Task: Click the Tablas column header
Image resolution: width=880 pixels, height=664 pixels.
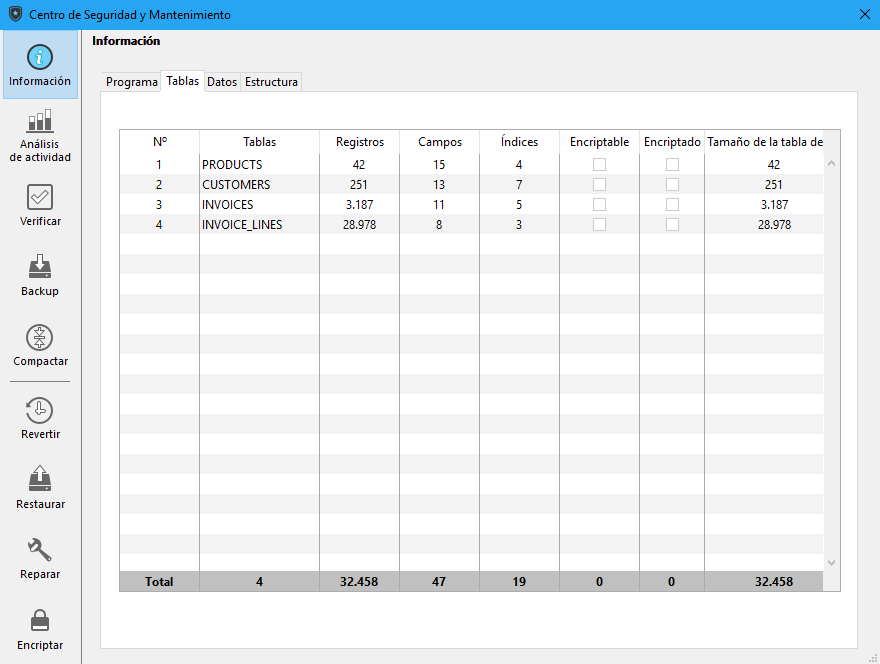Action: point(260,142)
